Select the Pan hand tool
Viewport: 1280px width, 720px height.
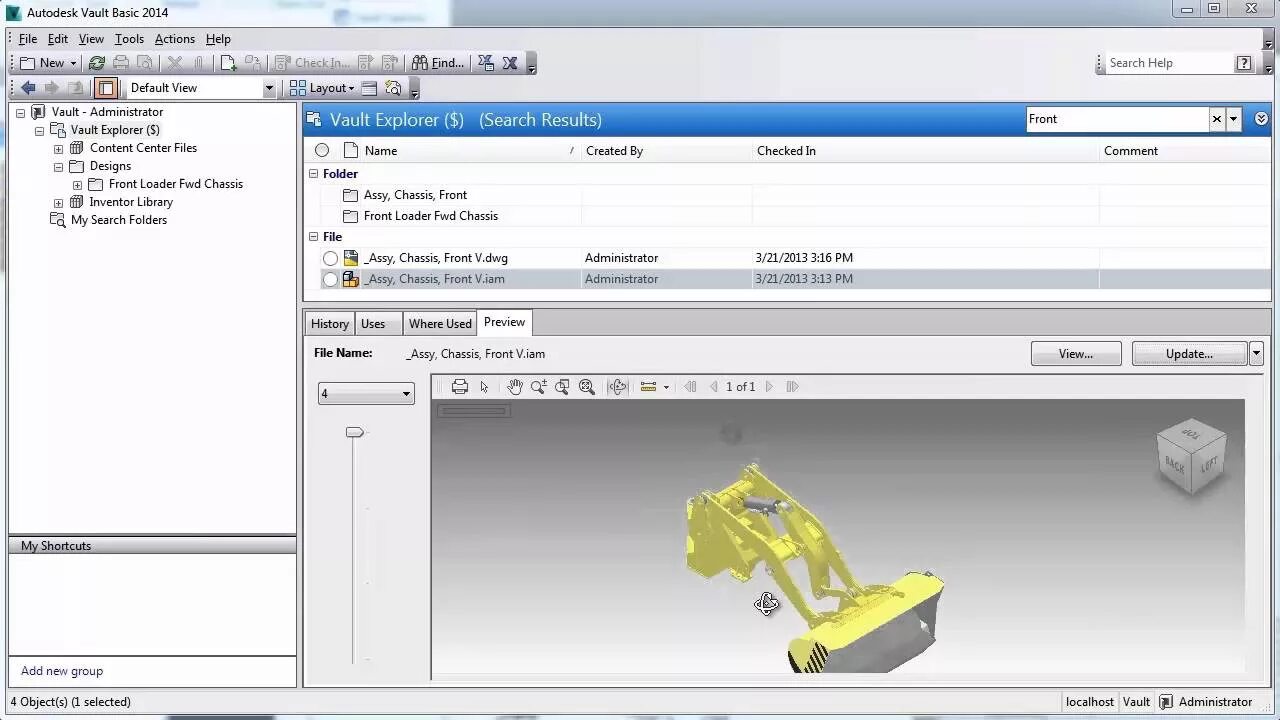(x=514, y=387)
